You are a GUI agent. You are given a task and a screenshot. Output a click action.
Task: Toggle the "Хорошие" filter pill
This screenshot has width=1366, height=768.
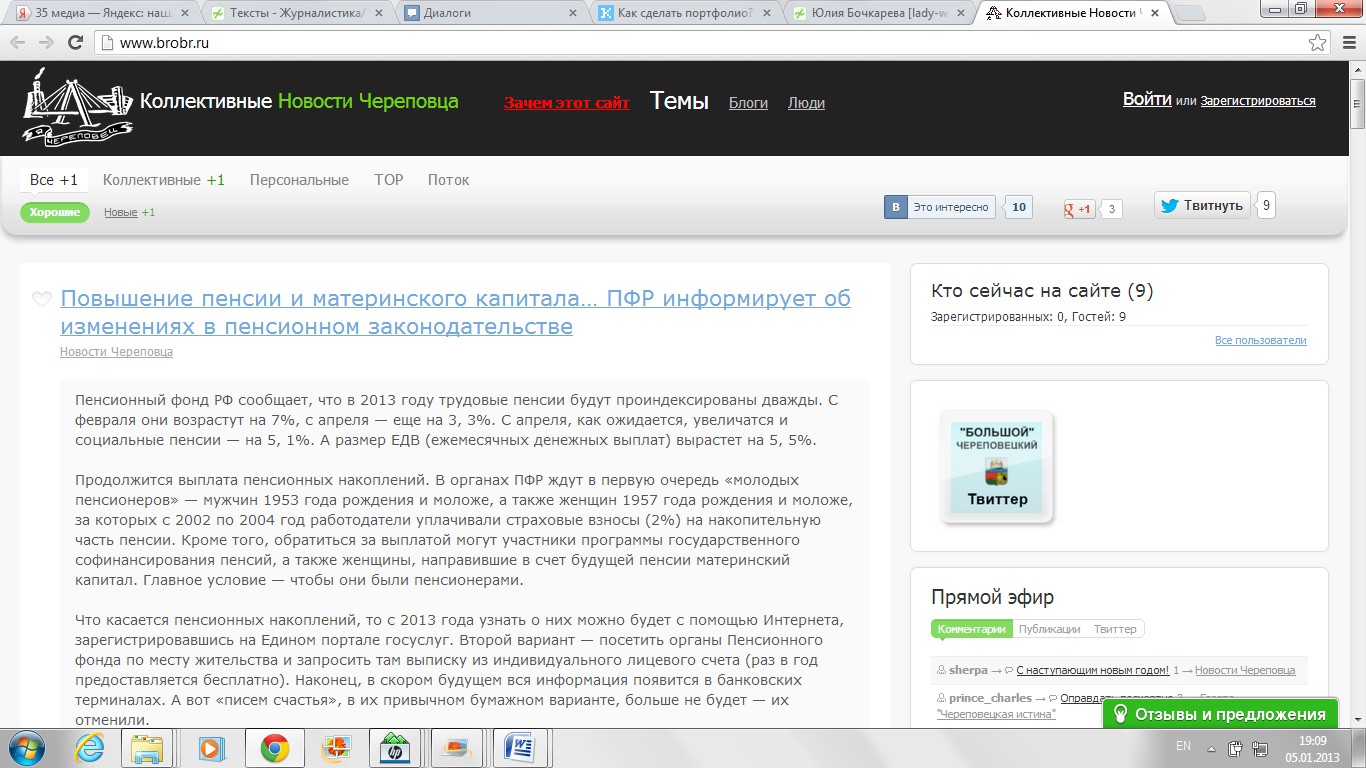[55, 212]
